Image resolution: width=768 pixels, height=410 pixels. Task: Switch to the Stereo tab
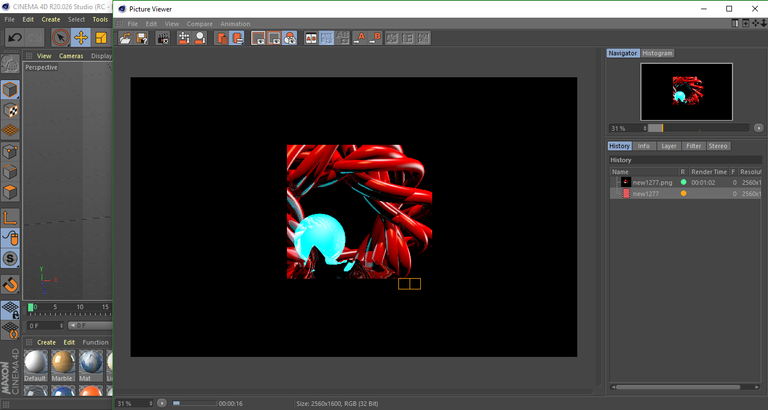[x=718, y=146]
